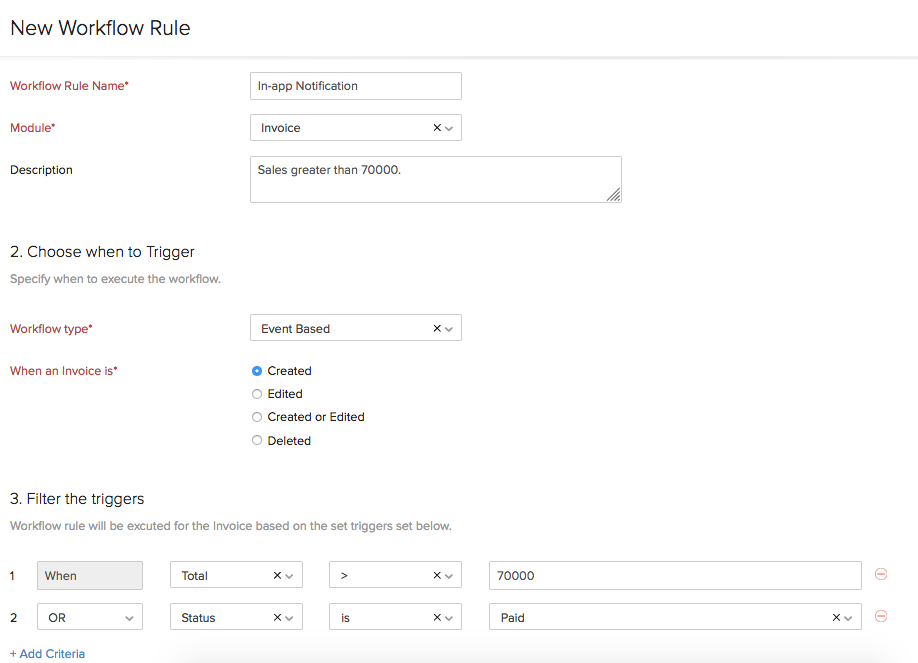Screen dimensions: 918x663
Task: Clear the Event Based workflow type selection
Action: click(x=437, y=328)
